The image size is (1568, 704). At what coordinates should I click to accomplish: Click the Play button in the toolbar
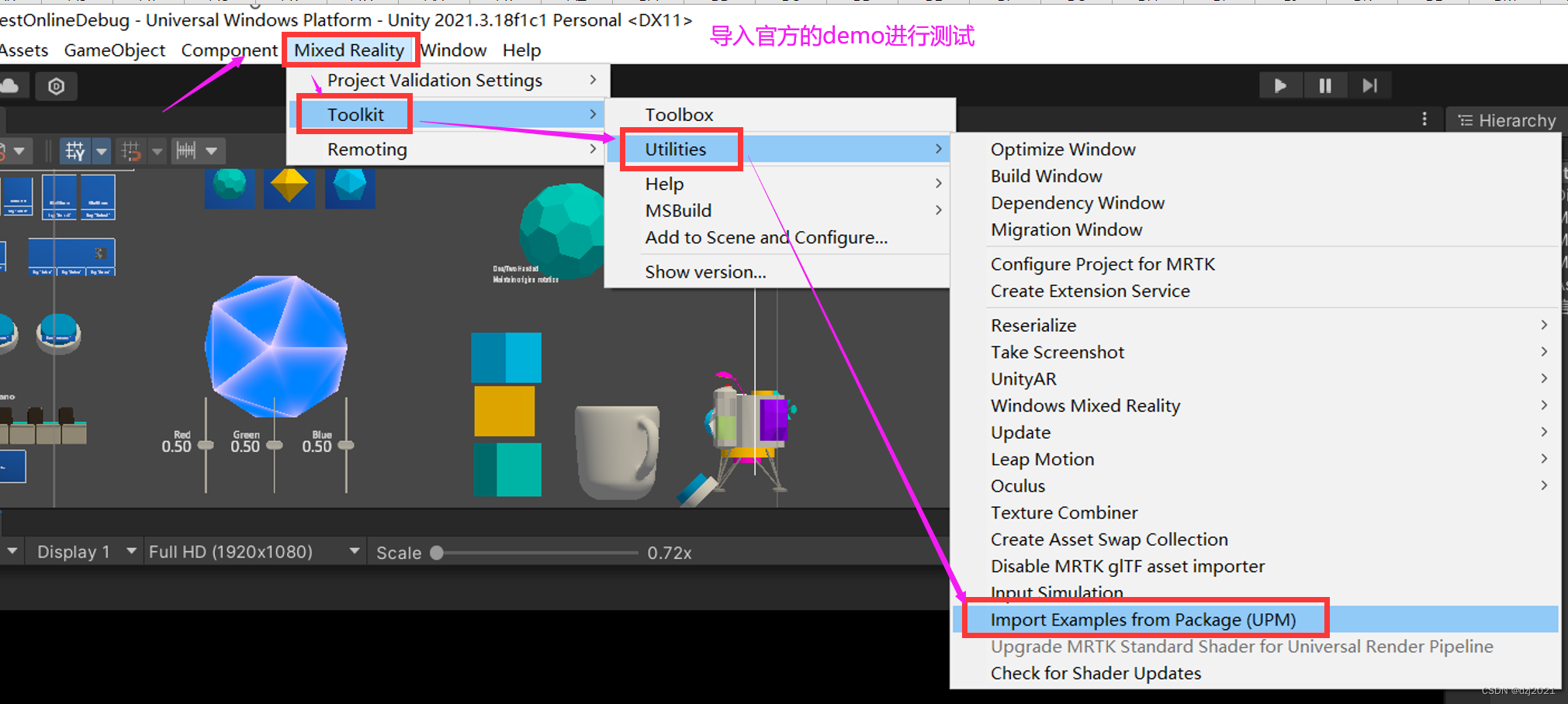coord(1280,85)
